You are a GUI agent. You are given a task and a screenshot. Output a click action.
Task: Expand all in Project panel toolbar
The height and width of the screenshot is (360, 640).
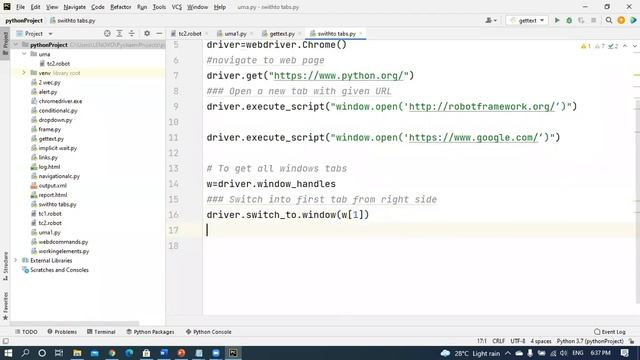coord(119,33)
